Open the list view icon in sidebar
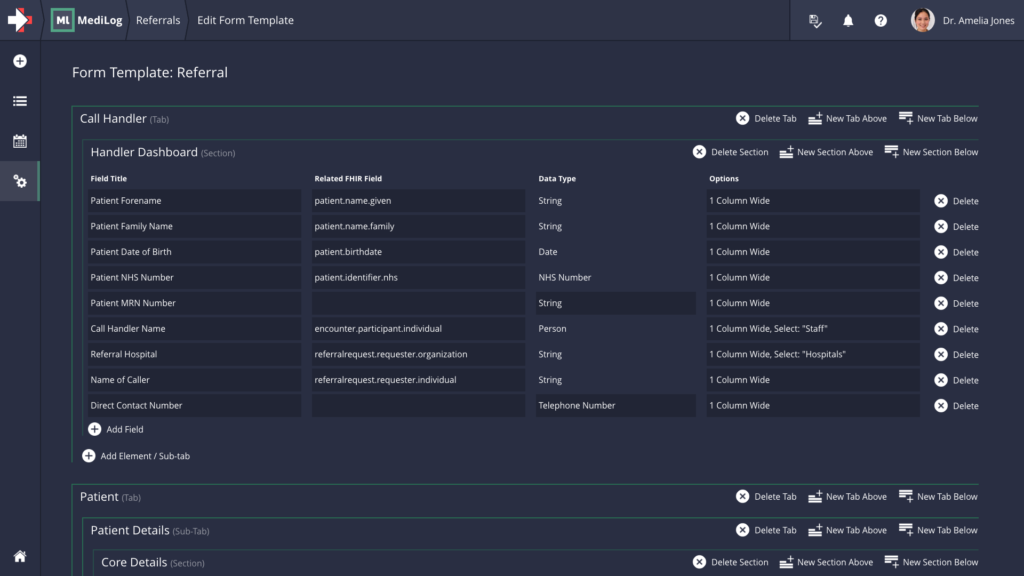 (x=20, y=100)
